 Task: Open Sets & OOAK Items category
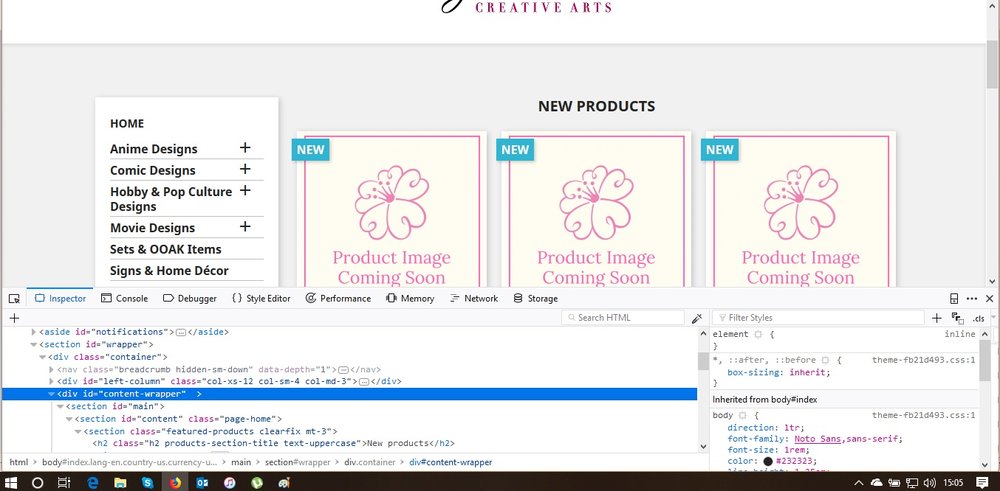pos(166,249)
